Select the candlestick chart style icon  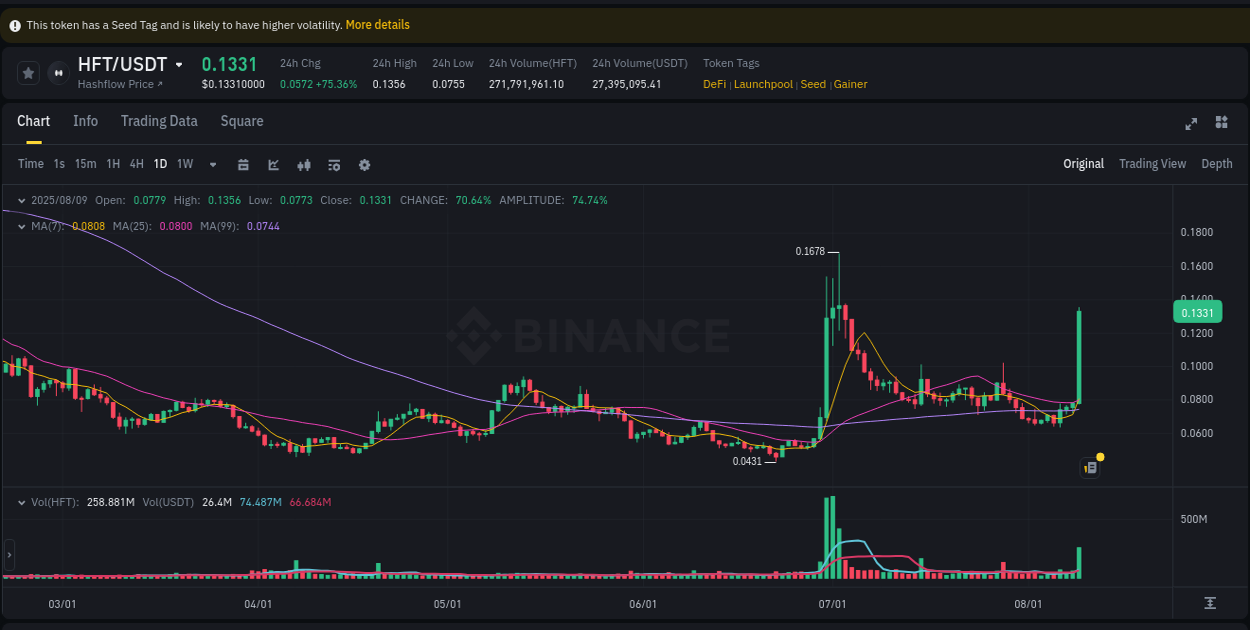pyautogui.click(x=304, y=164)
